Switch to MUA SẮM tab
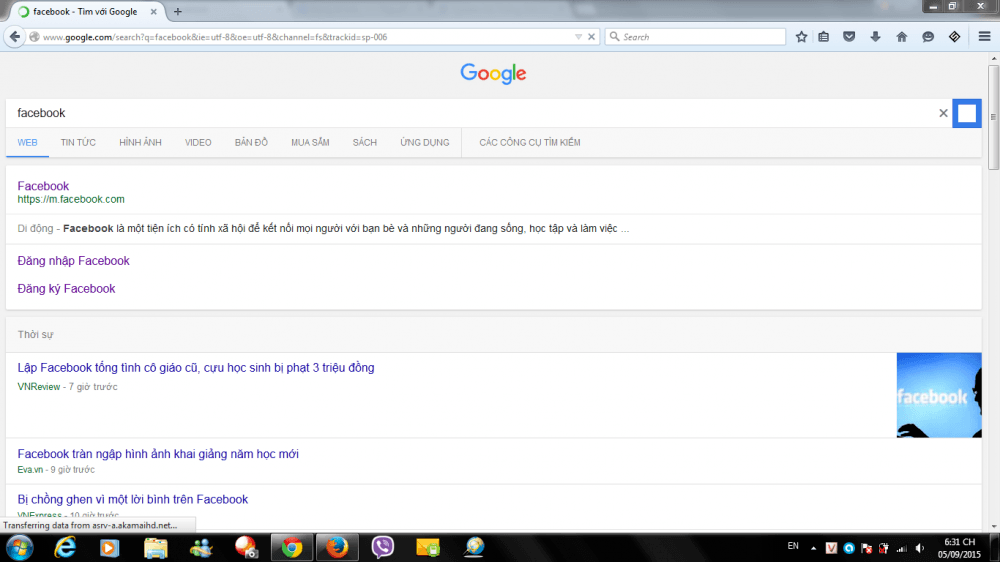1000x562 pixels. coord(311,142)
